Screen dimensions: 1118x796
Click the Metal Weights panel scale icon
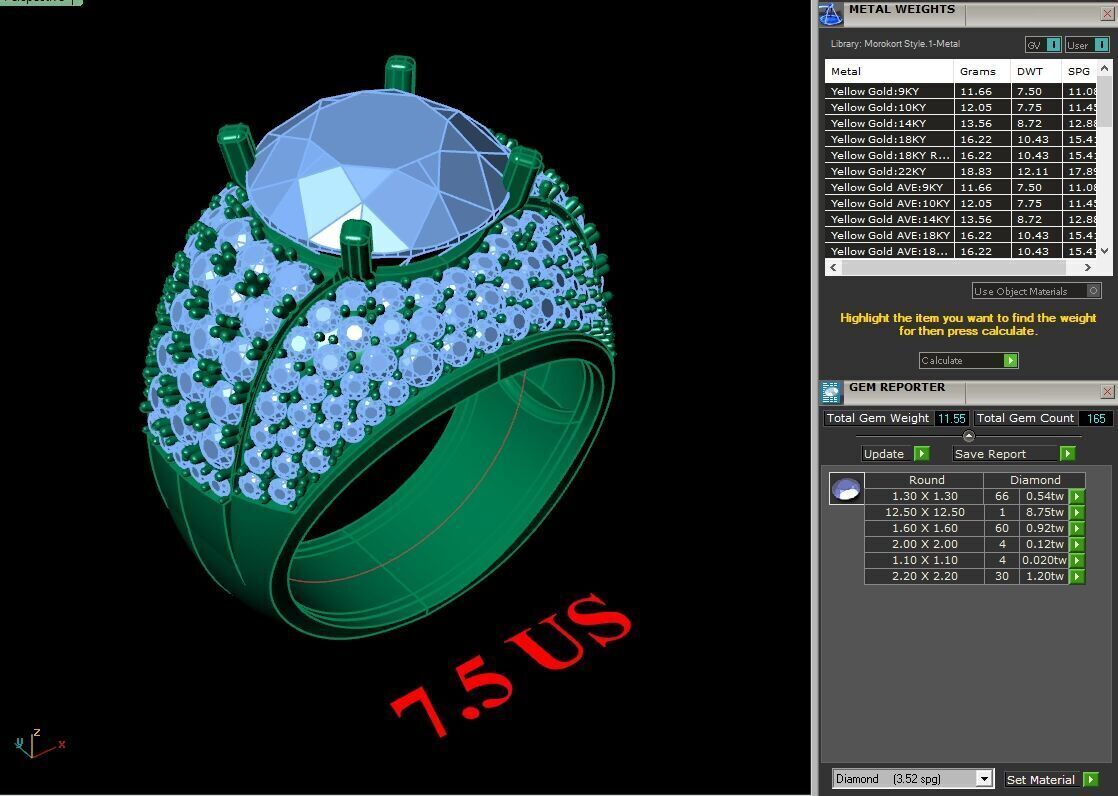click(x=830, y=14)
